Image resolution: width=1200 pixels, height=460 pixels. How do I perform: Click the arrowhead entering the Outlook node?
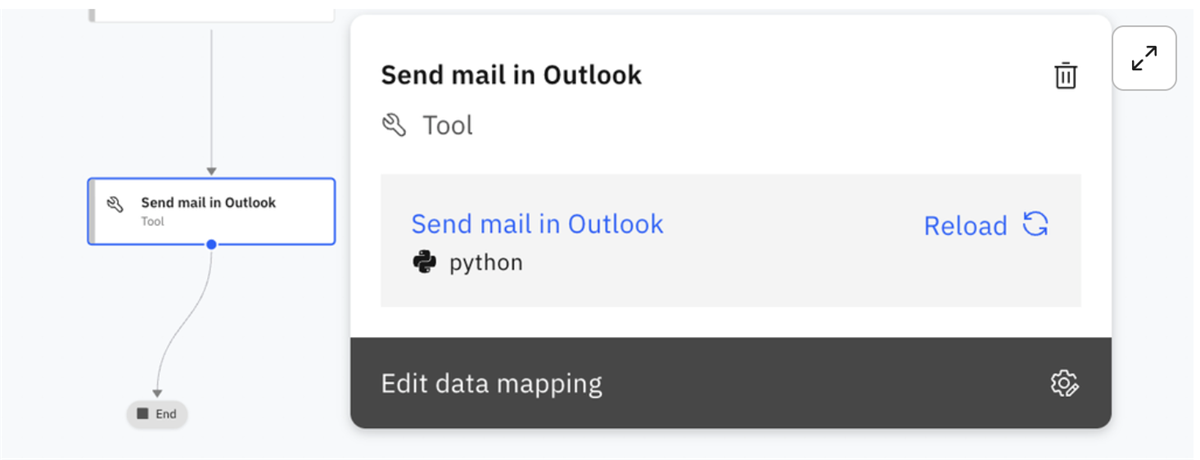pos(211,172)
